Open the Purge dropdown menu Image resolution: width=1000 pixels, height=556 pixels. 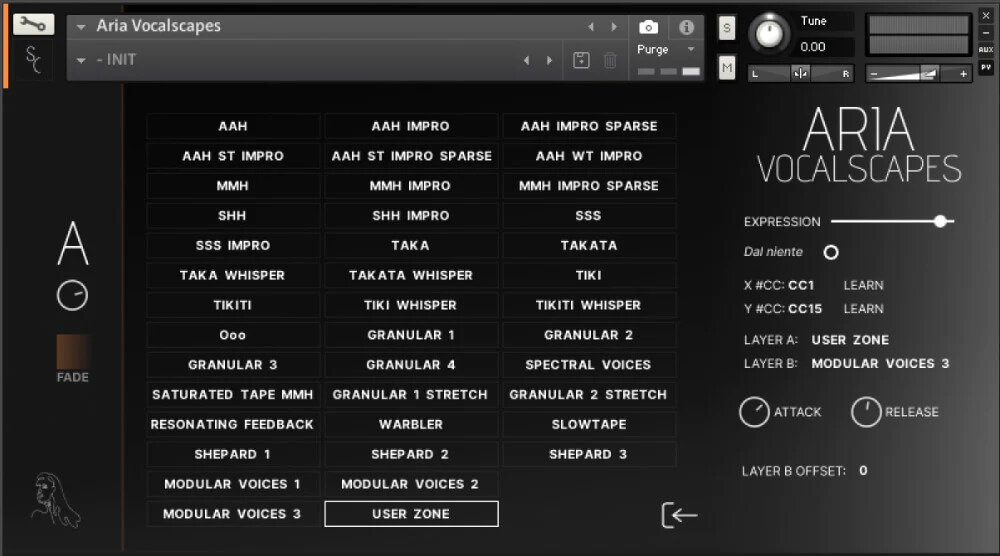click(691, 49)
